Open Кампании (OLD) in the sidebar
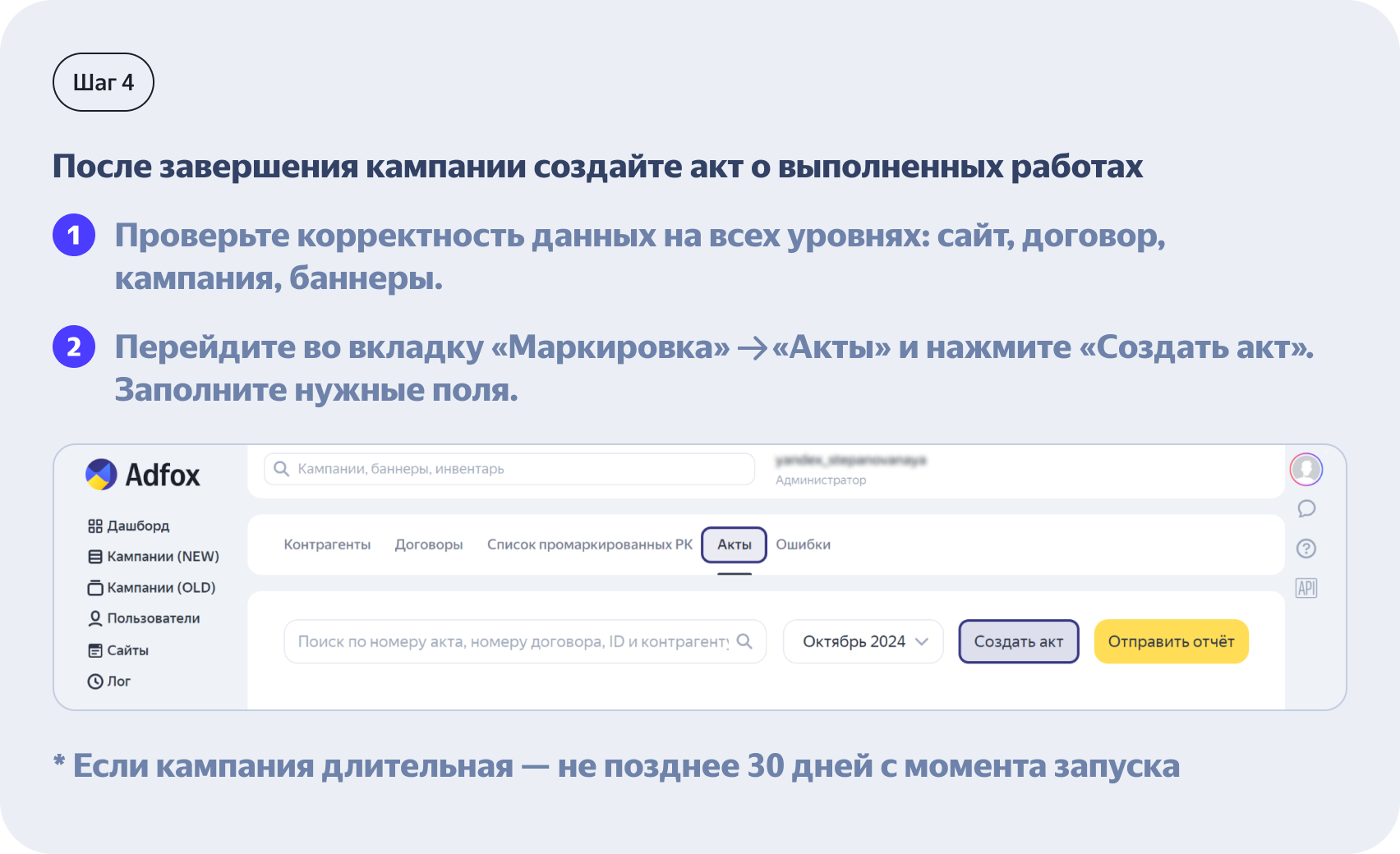 tap(151, 588)
